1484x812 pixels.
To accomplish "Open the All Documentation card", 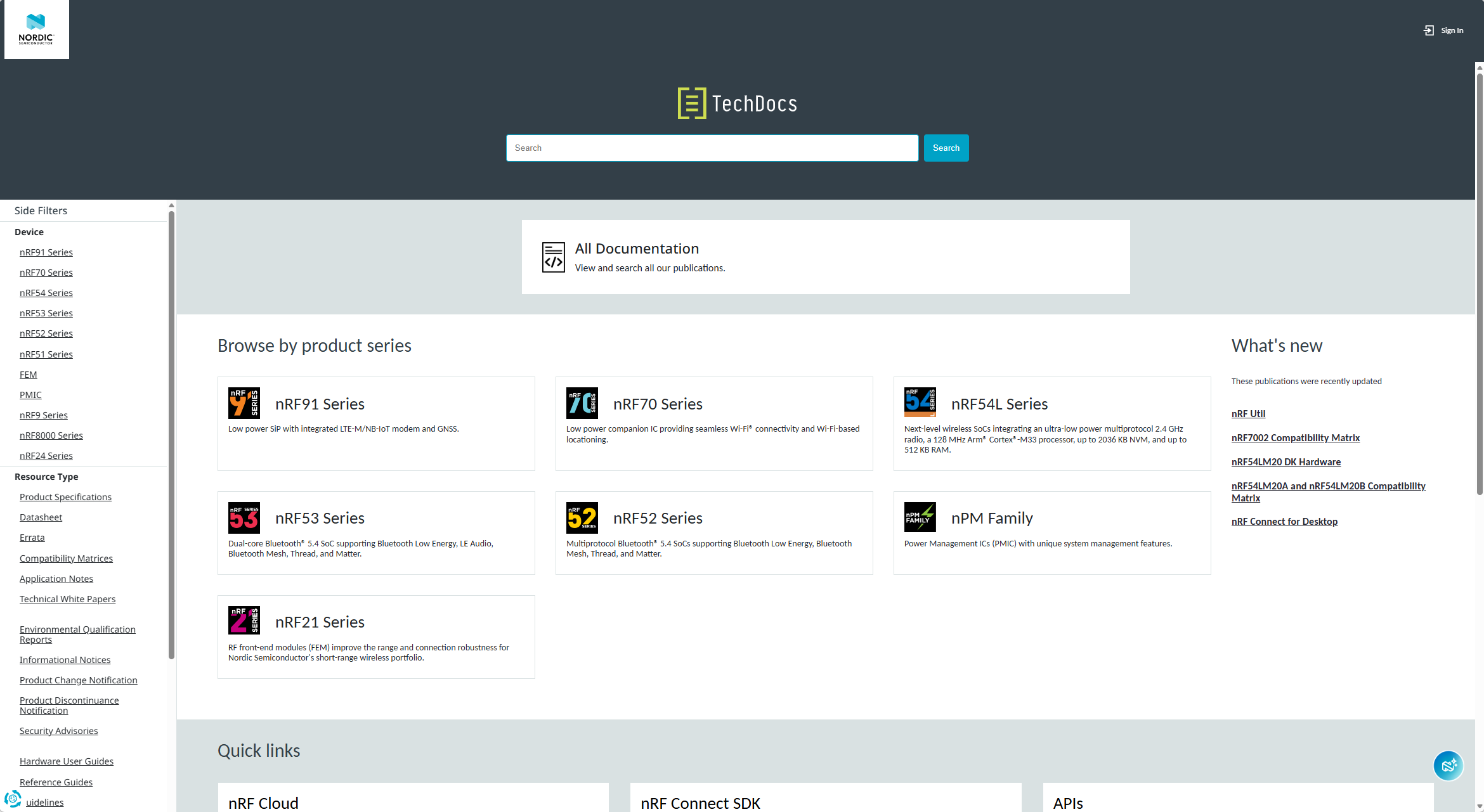I will 826,257.
